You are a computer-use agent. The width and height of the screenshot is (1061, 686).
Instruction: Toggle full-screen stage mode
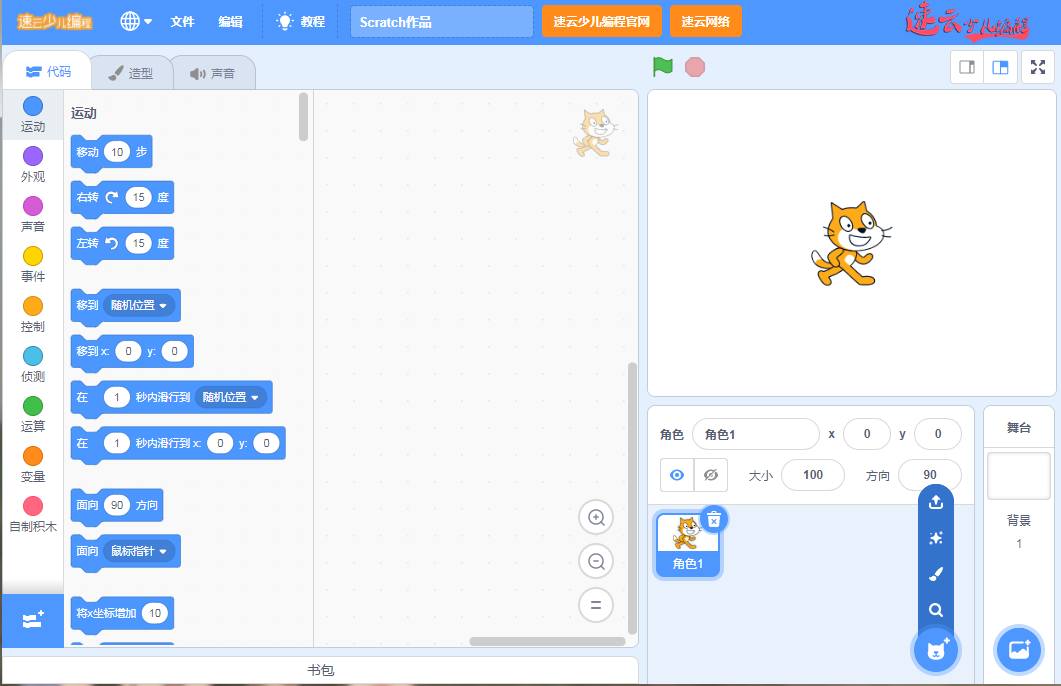[x=1037, y=67]
